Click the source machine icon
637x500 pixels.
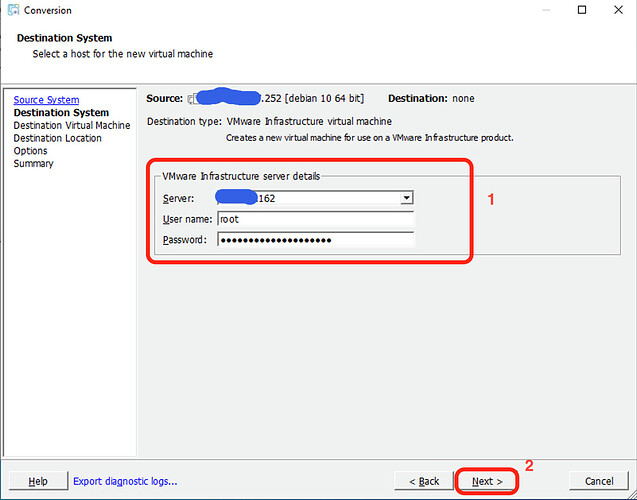[x=192, y=99]
